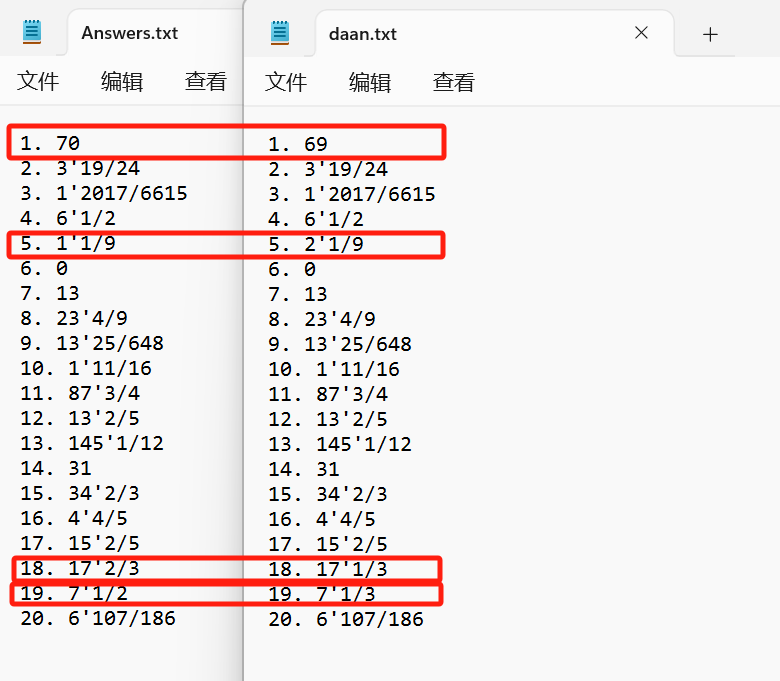This screenshot has width=780, height=681.
Task: Click line '5. 2'1/9' in daan.txt
Action: pyautogui.click(x=316, y=244)
